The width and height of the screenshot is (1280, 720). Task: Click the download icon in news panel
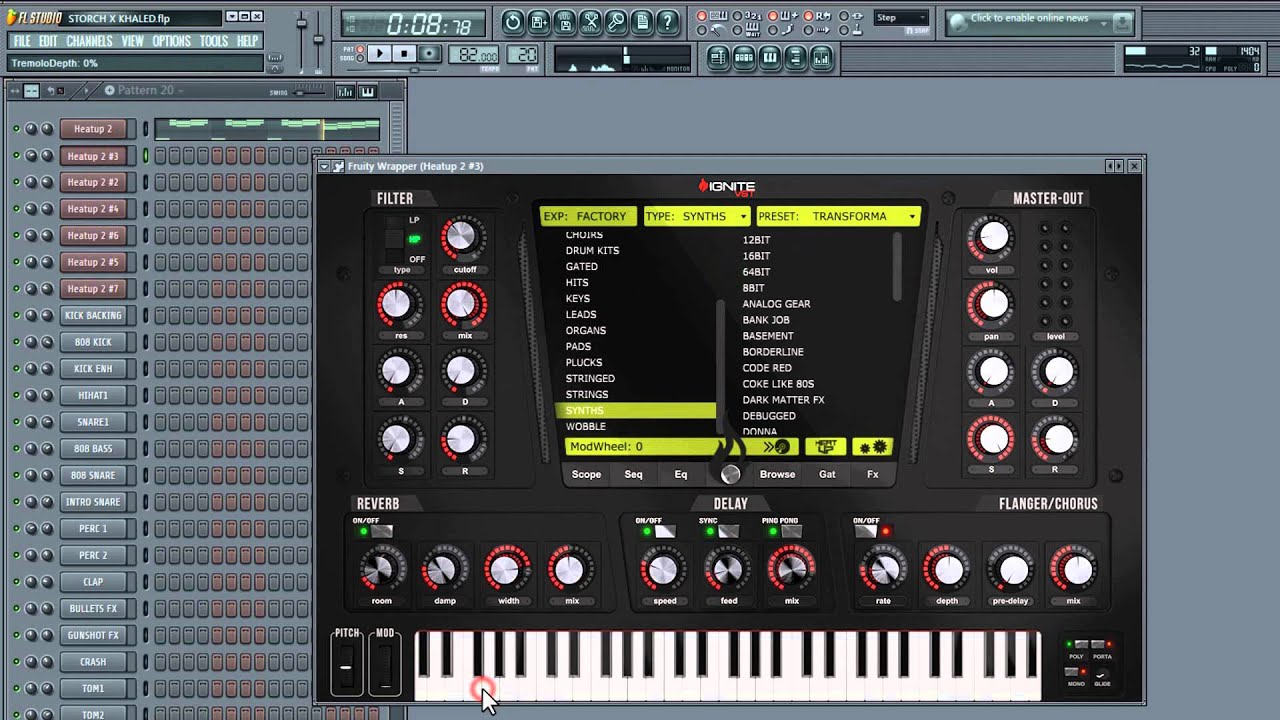point(1122,21)
